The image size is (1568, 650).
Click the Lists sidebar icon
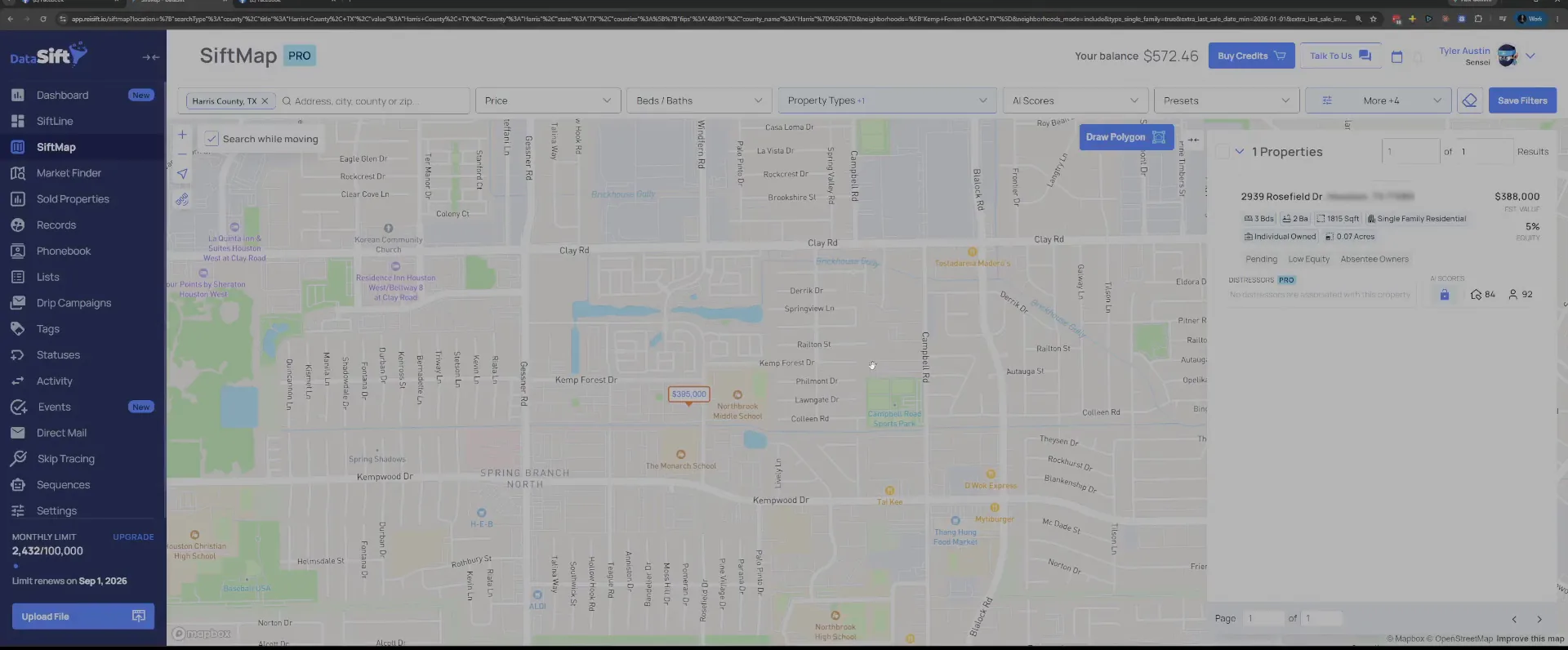click(x=18, y=278)
